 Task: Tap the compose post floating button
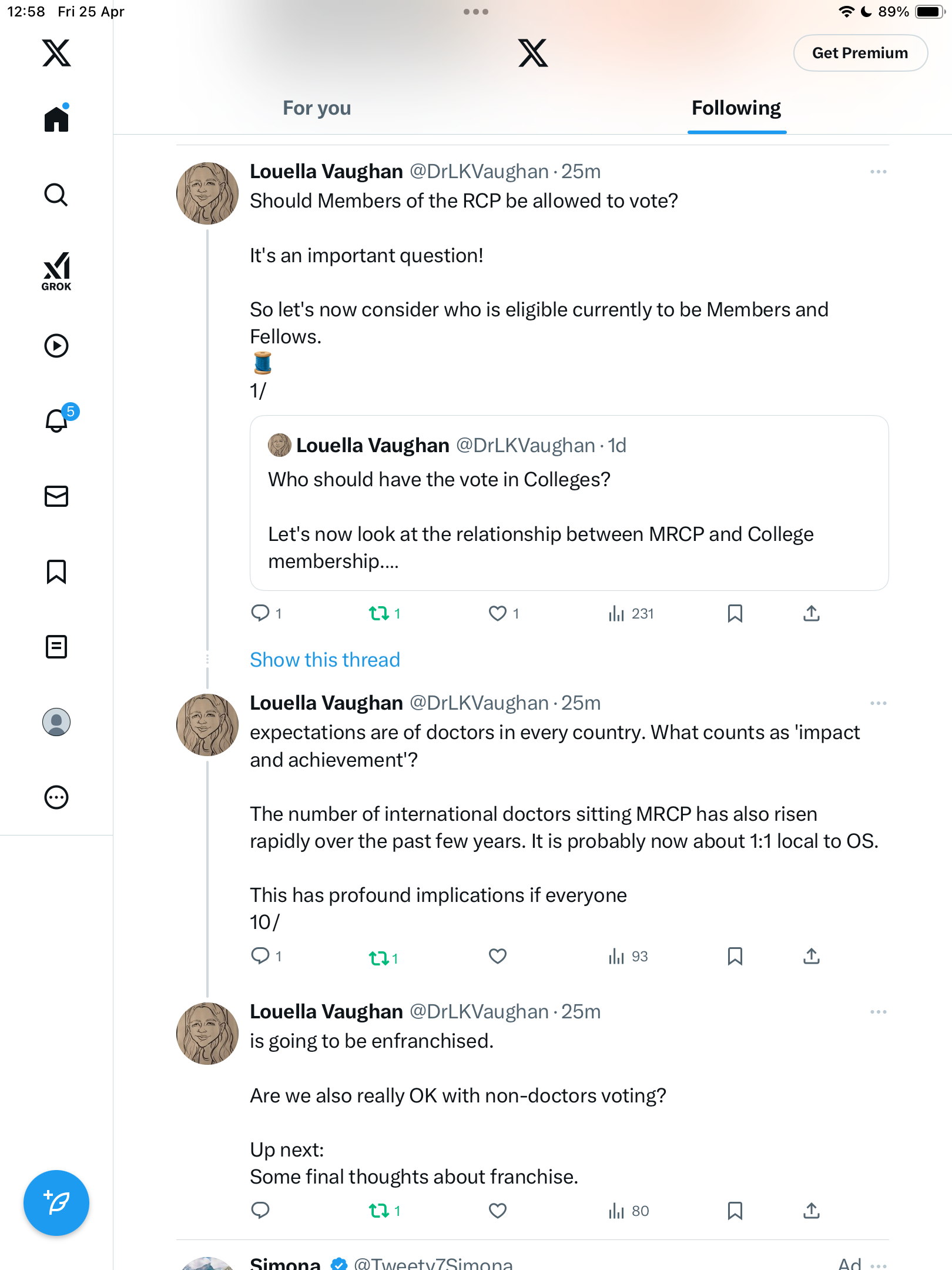[x=56, y=1203]
